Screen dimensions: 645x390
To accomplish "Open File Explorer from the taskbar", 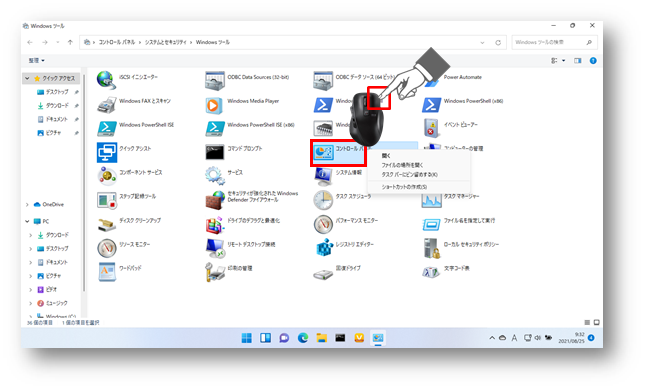I will coord(322,338).
